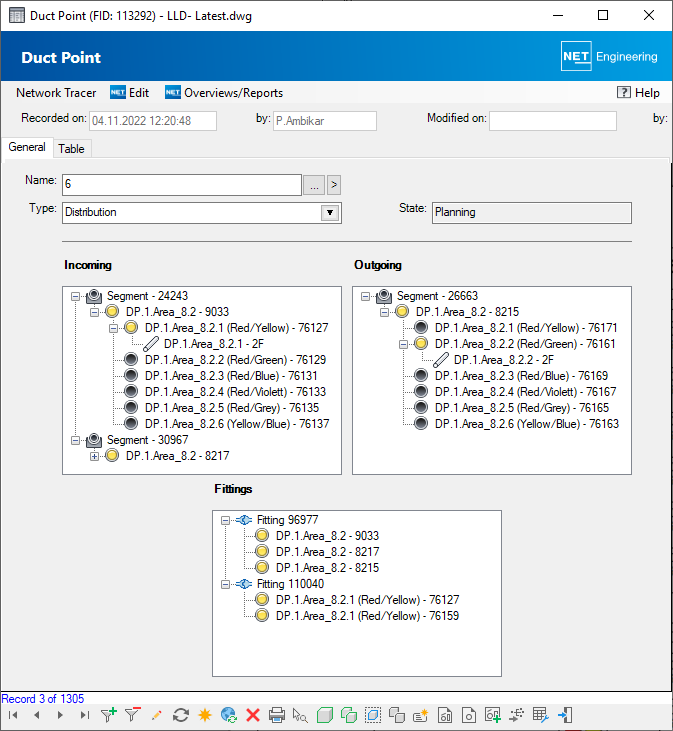
Task: Click the add filter funnel with green plus
Action: point(109,715)
